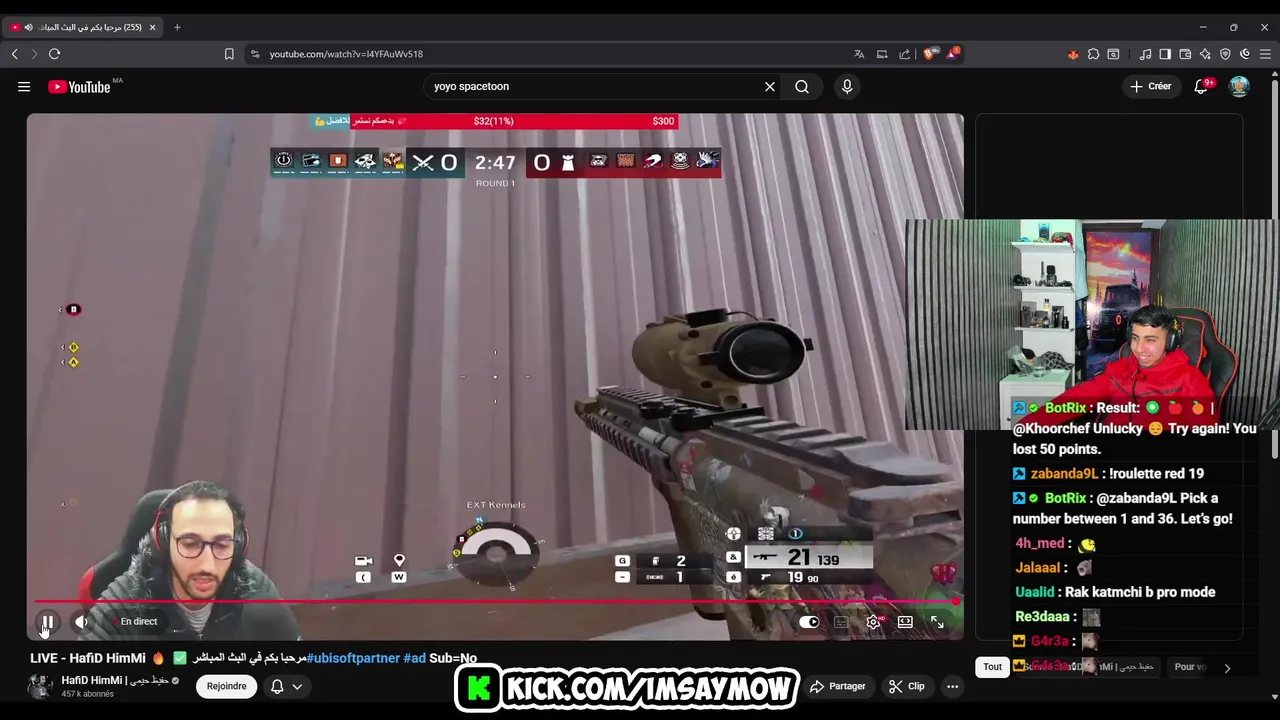This screenshot has width=1280, height=720.
Task: Focus the 'yoyo spacetoon' search field
Action: (595, 87)
